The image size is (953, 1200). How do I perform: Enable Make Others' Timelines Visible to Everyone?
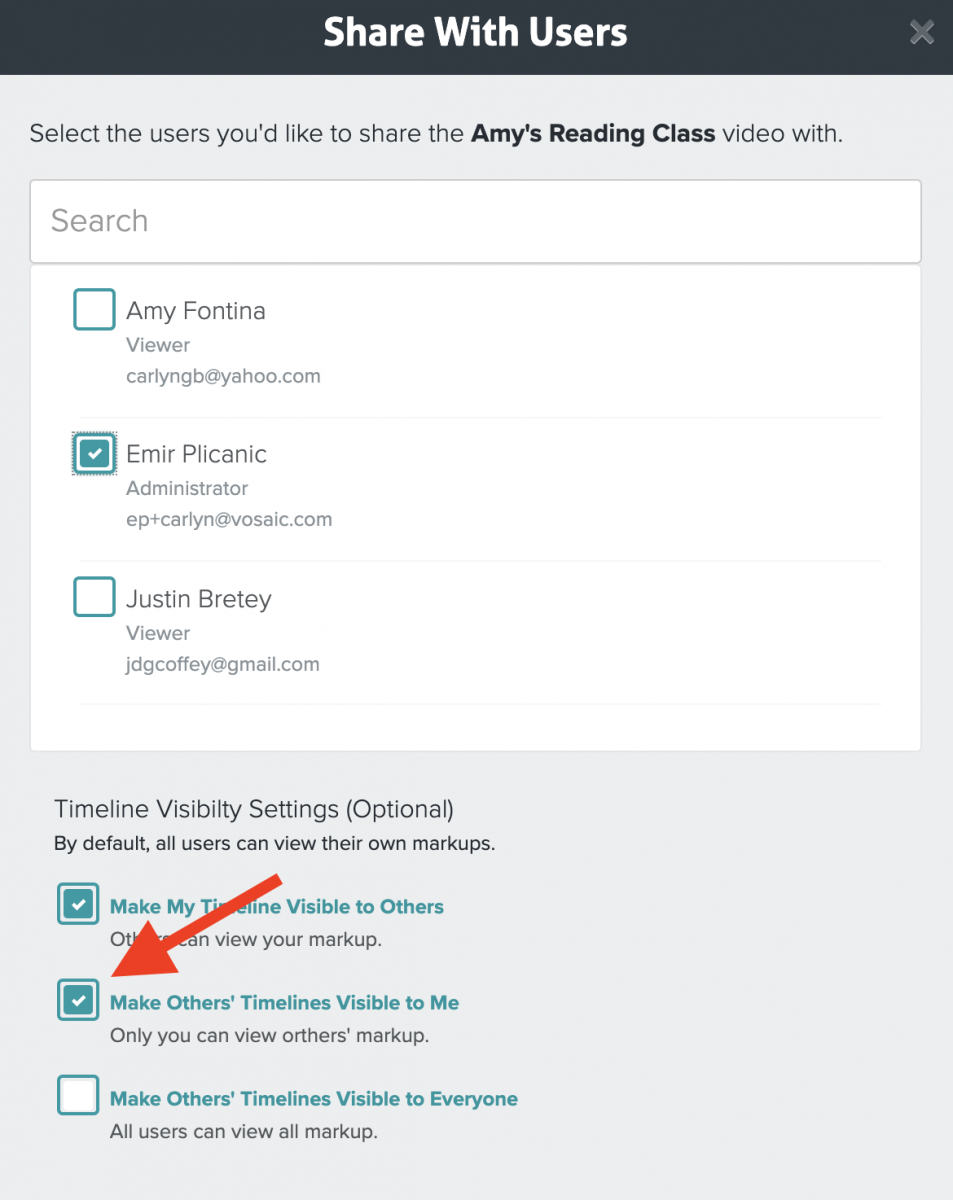(x=78, y=1096)
